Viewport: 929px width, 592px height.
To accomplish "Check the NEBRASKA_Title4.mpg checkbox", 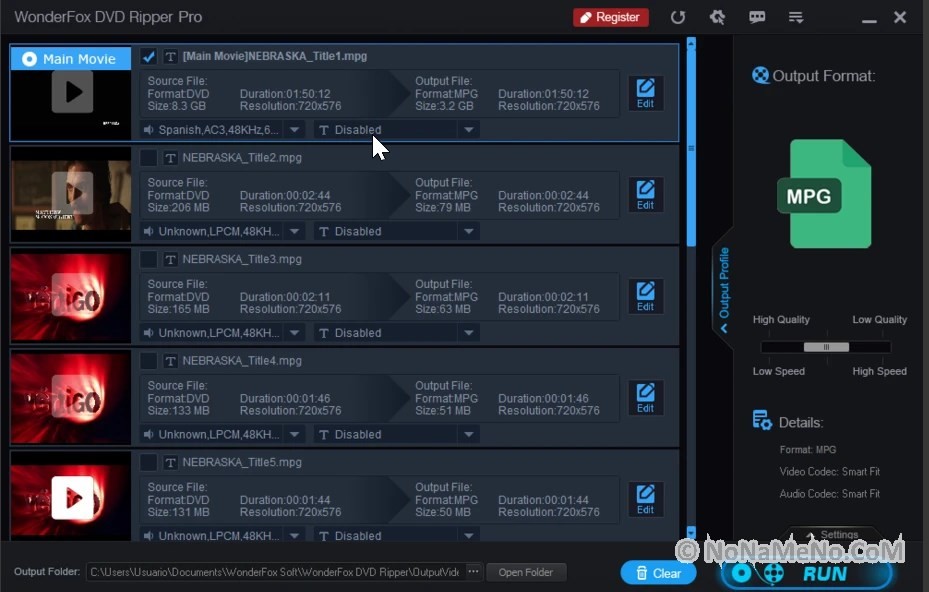I will pos(149,361).
